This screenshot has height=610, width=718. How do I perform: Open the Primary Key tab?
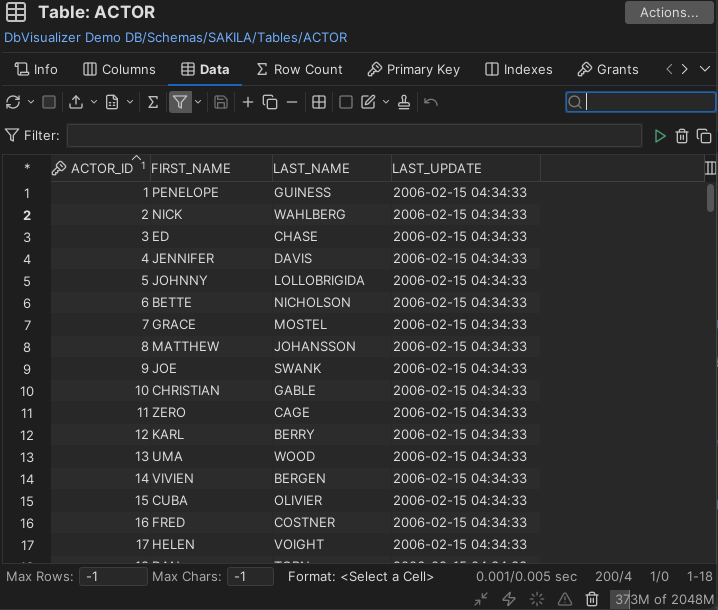click(x=413, y=69)
